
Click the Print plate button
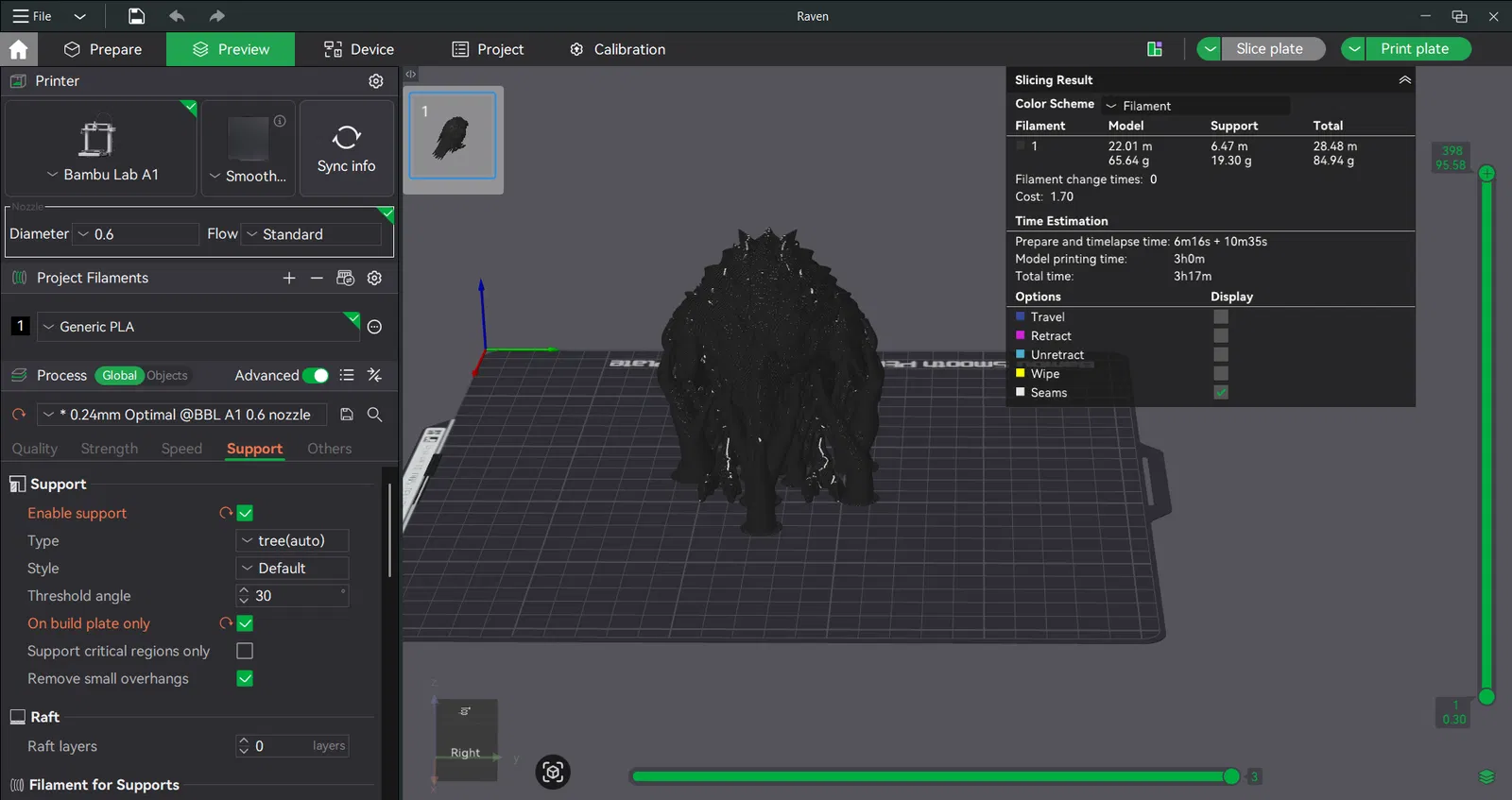(x=1414, y=49)
